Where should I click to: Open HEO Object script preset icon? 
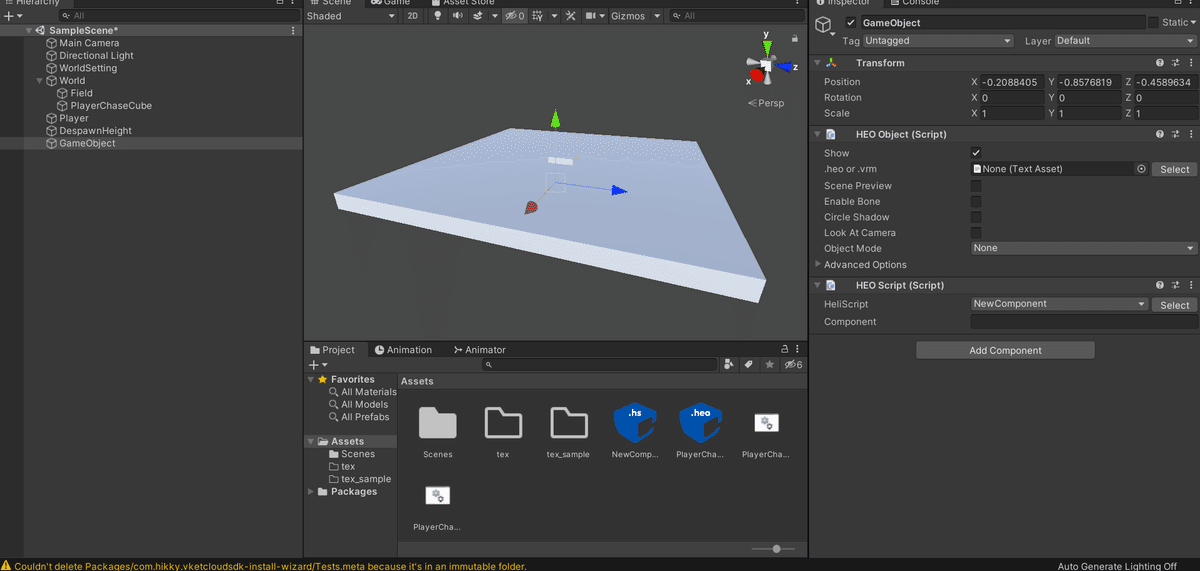(1175, 134)
